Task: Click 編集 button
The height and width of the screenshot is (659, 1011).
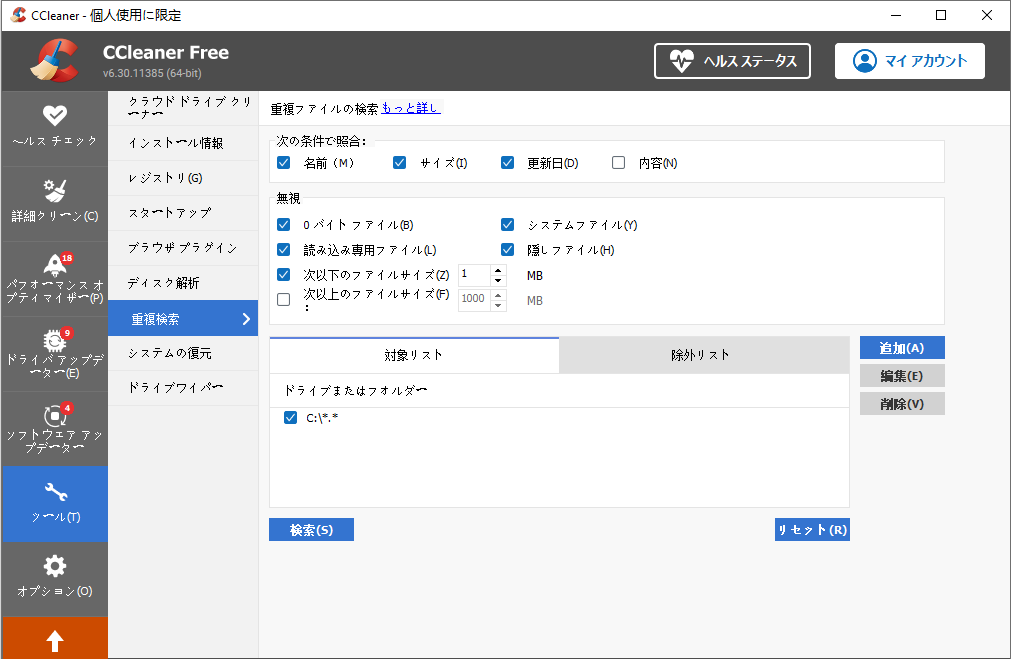Action: pos(902,375)
